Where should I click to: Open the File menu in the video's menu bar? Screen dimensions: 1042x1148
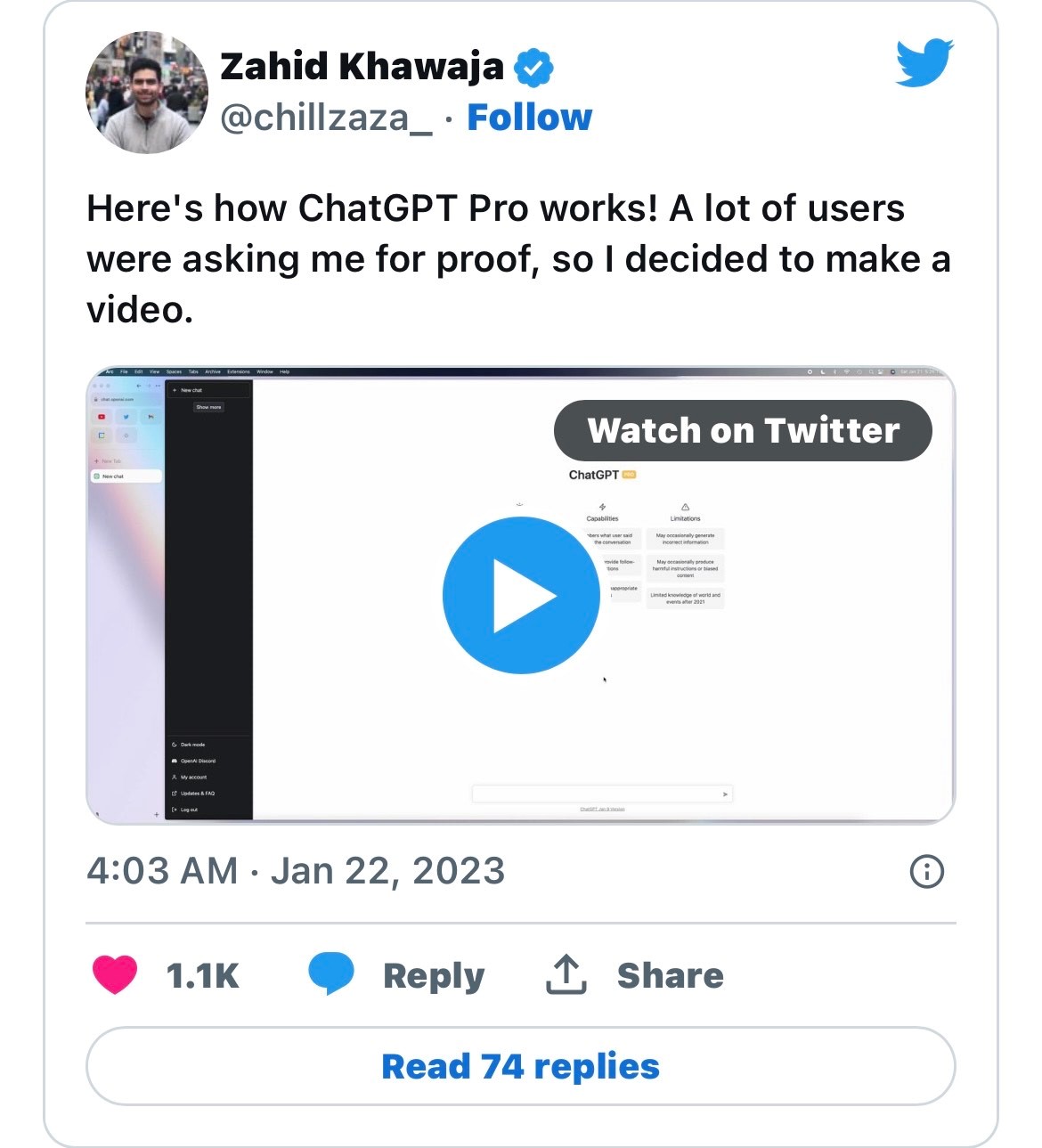tap(125, 371)
